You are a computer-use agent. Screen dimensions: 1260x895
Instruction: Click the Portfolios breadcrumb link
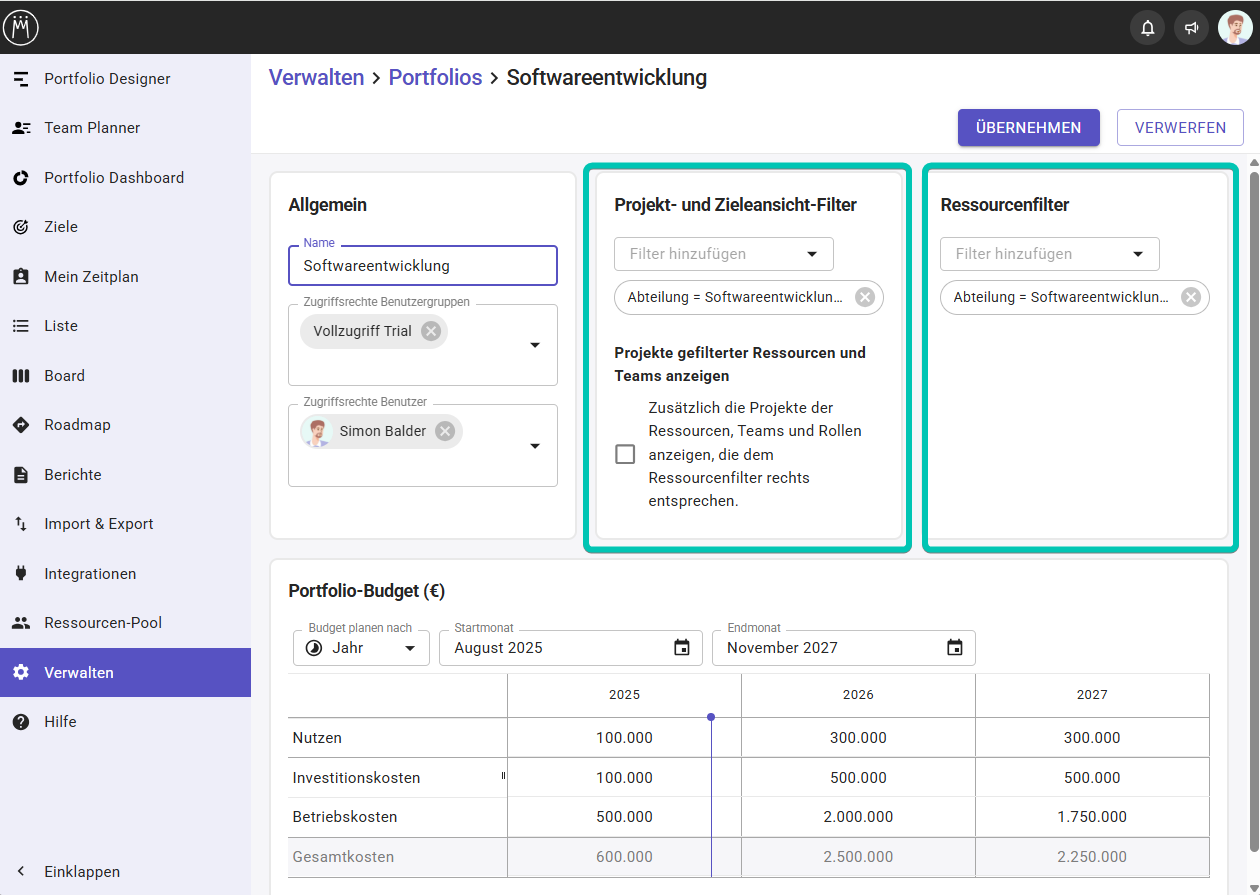[x=435, y=78]
